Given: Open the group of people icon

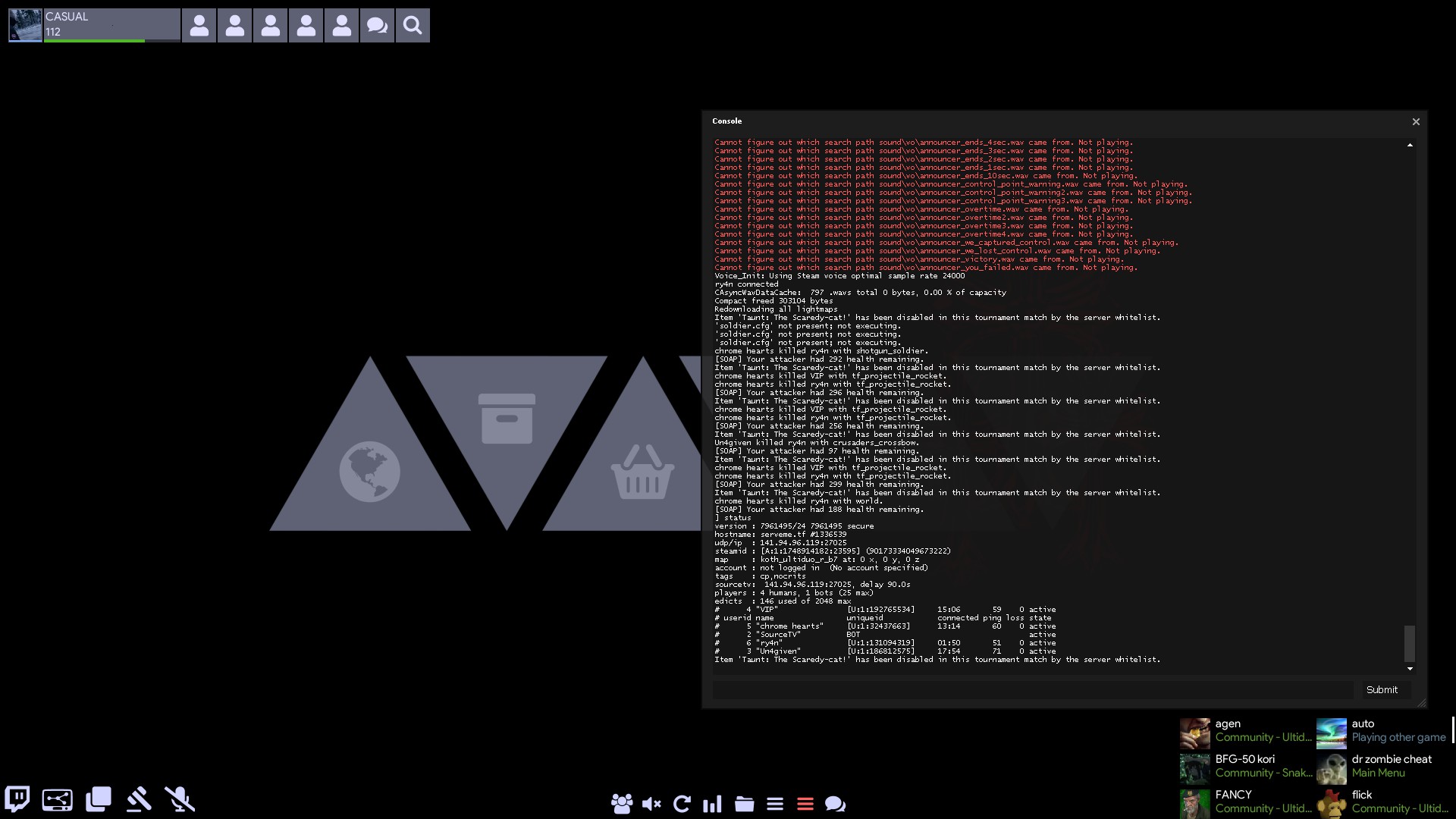Looking at the screenshot, I should click(621, 804).
